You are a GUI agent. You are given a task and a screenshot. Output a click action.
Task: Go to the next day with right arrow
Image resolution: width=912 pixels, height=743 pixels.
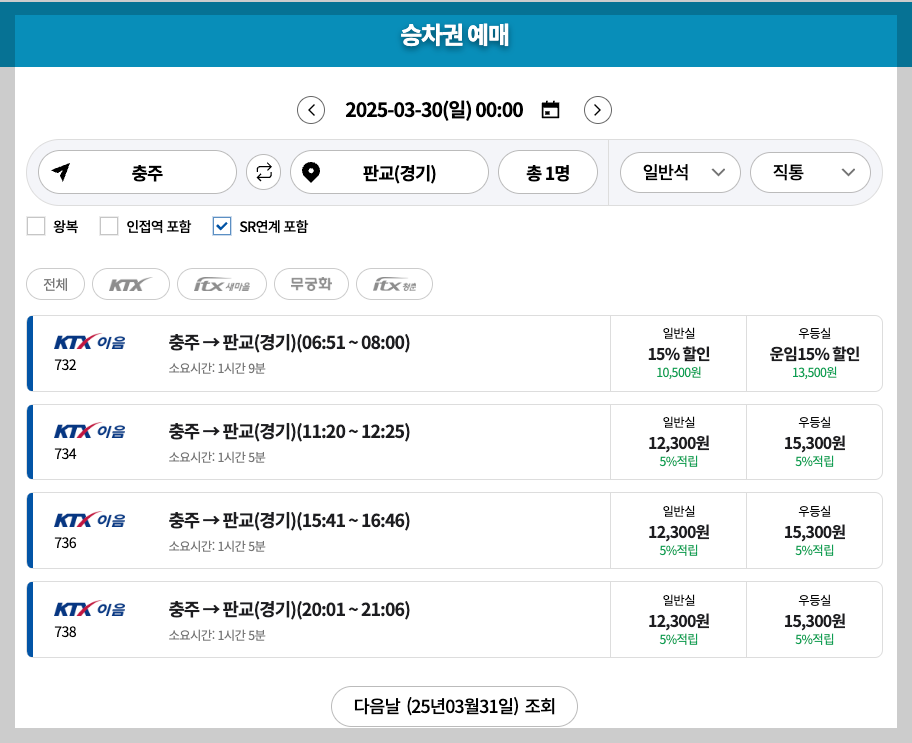click(598, 110)
